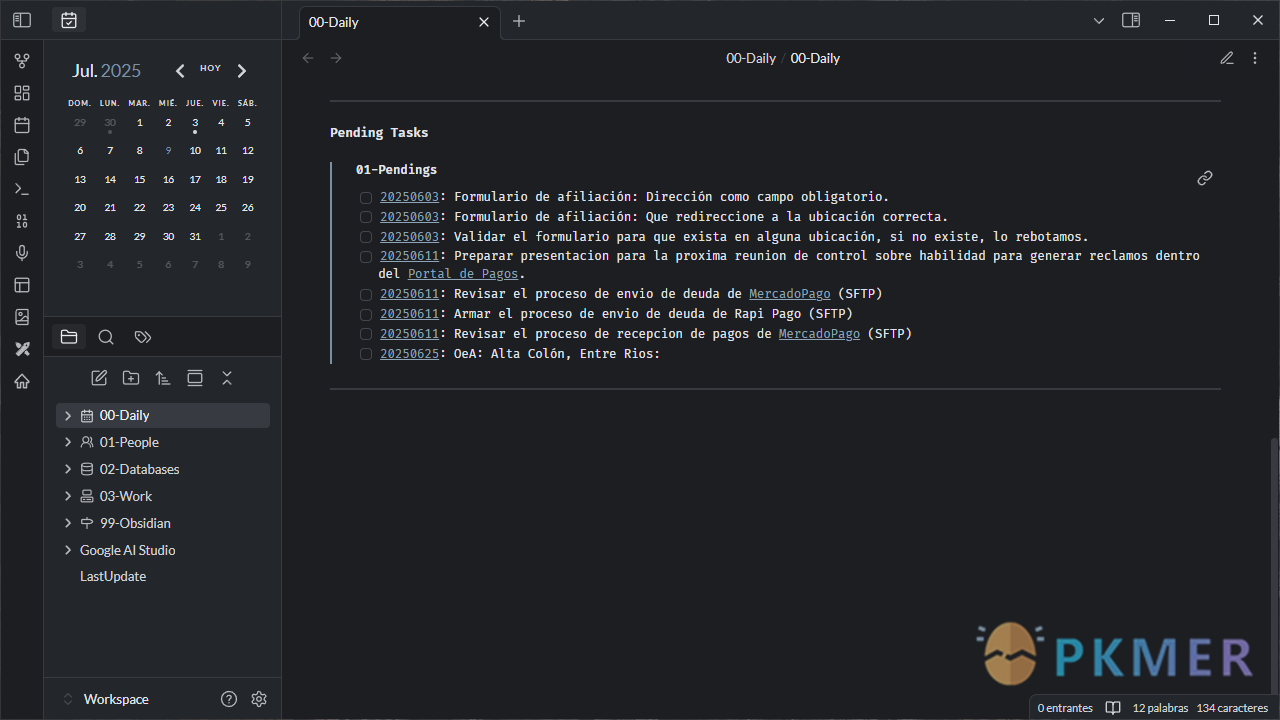Click the image ribbon icon
The image size is (1280, 720).
click(x=22, y=317)
